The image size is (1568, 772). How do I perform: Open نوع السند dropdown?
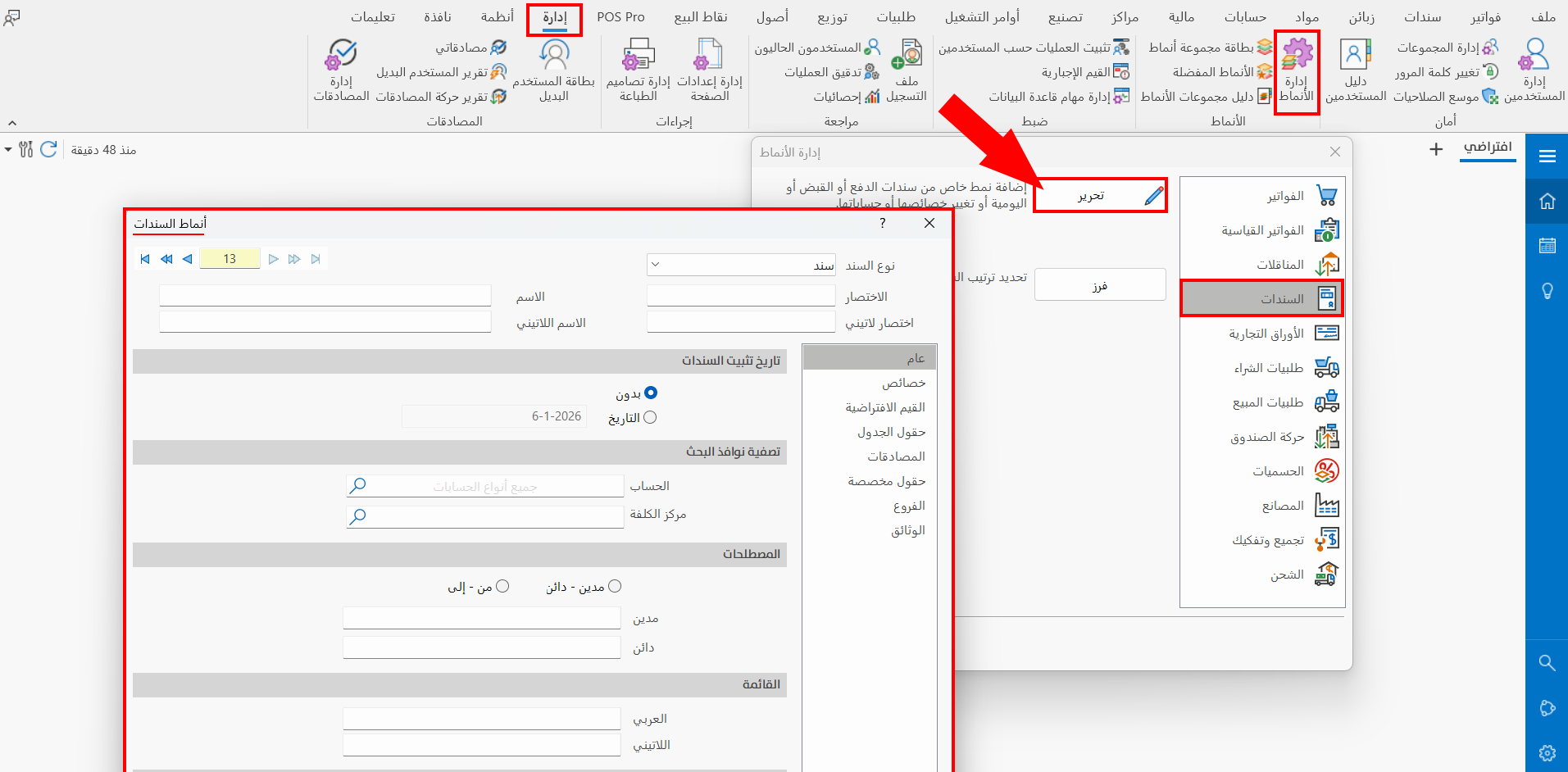(x=741, y=265)
